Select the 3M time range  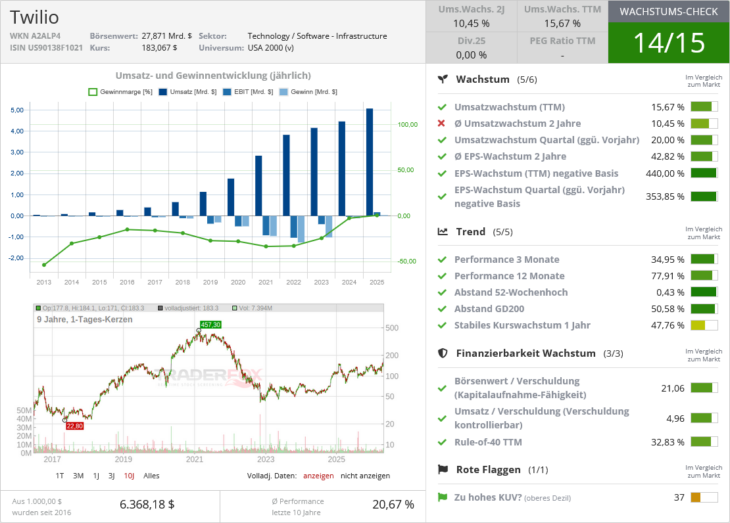tap(78, 475)
